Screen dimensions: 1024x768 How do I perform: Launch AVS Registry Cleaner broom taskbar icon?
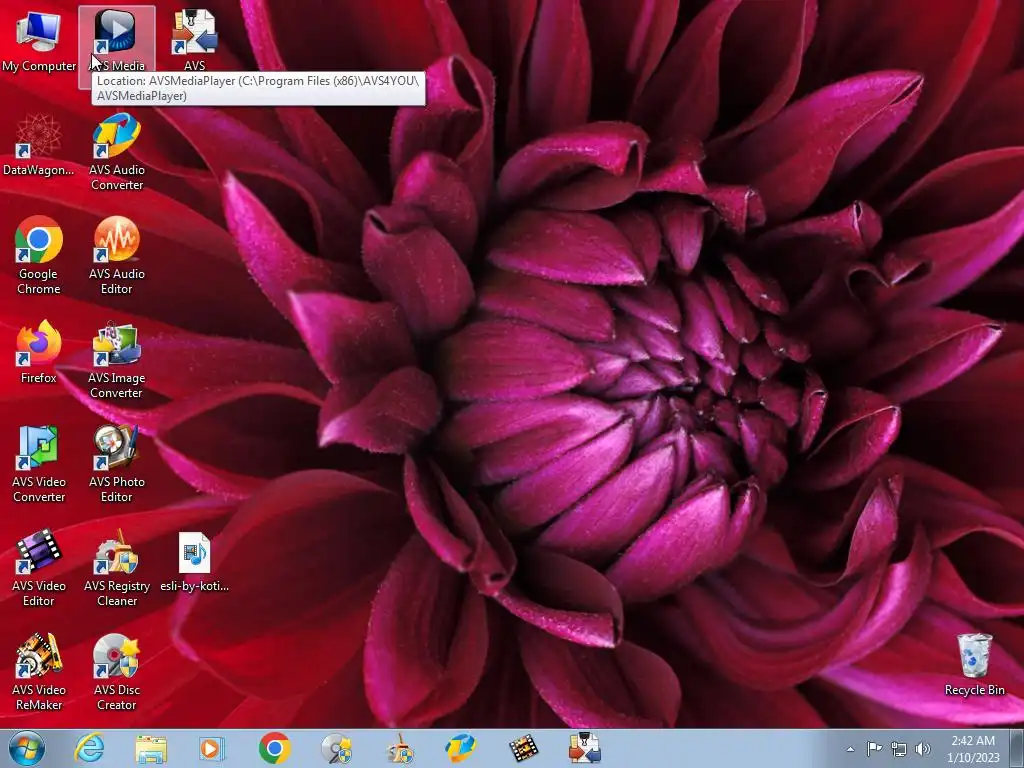(398, 748)
